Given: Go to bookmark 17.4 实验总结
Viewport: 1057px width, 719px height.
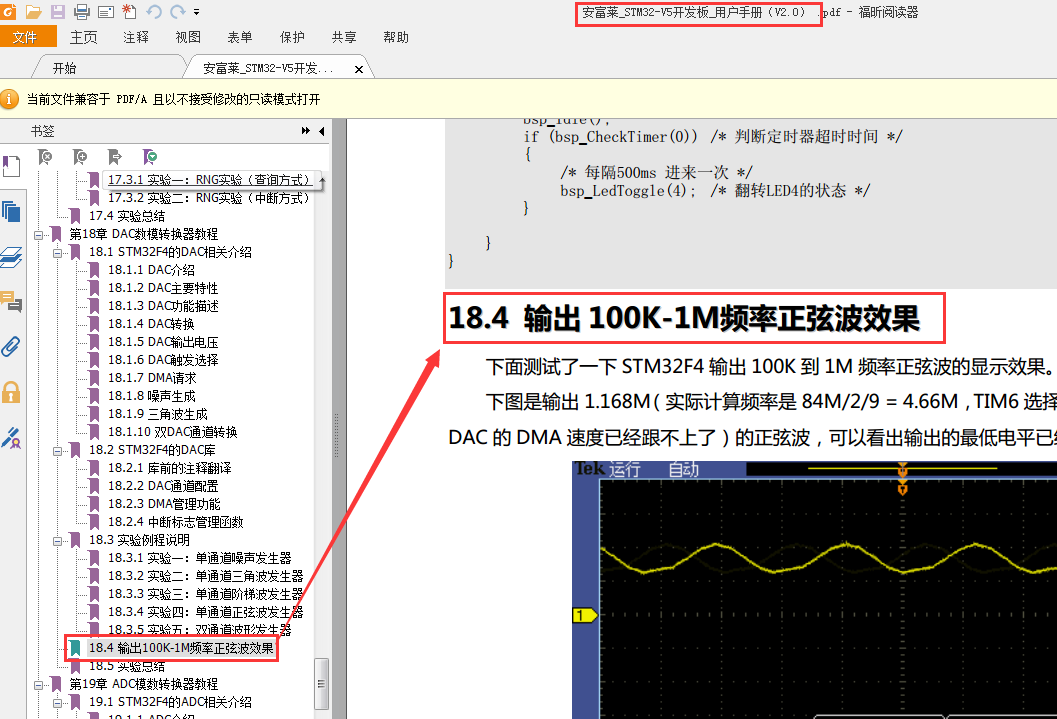Looking at the screenshot, I should click(127, 216).
